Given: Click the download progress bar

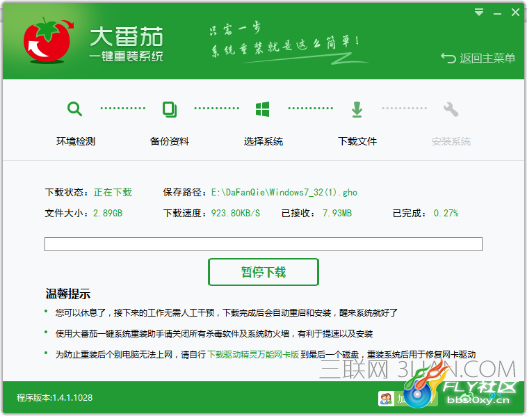Looking at the screenshot, I should 263,244.
